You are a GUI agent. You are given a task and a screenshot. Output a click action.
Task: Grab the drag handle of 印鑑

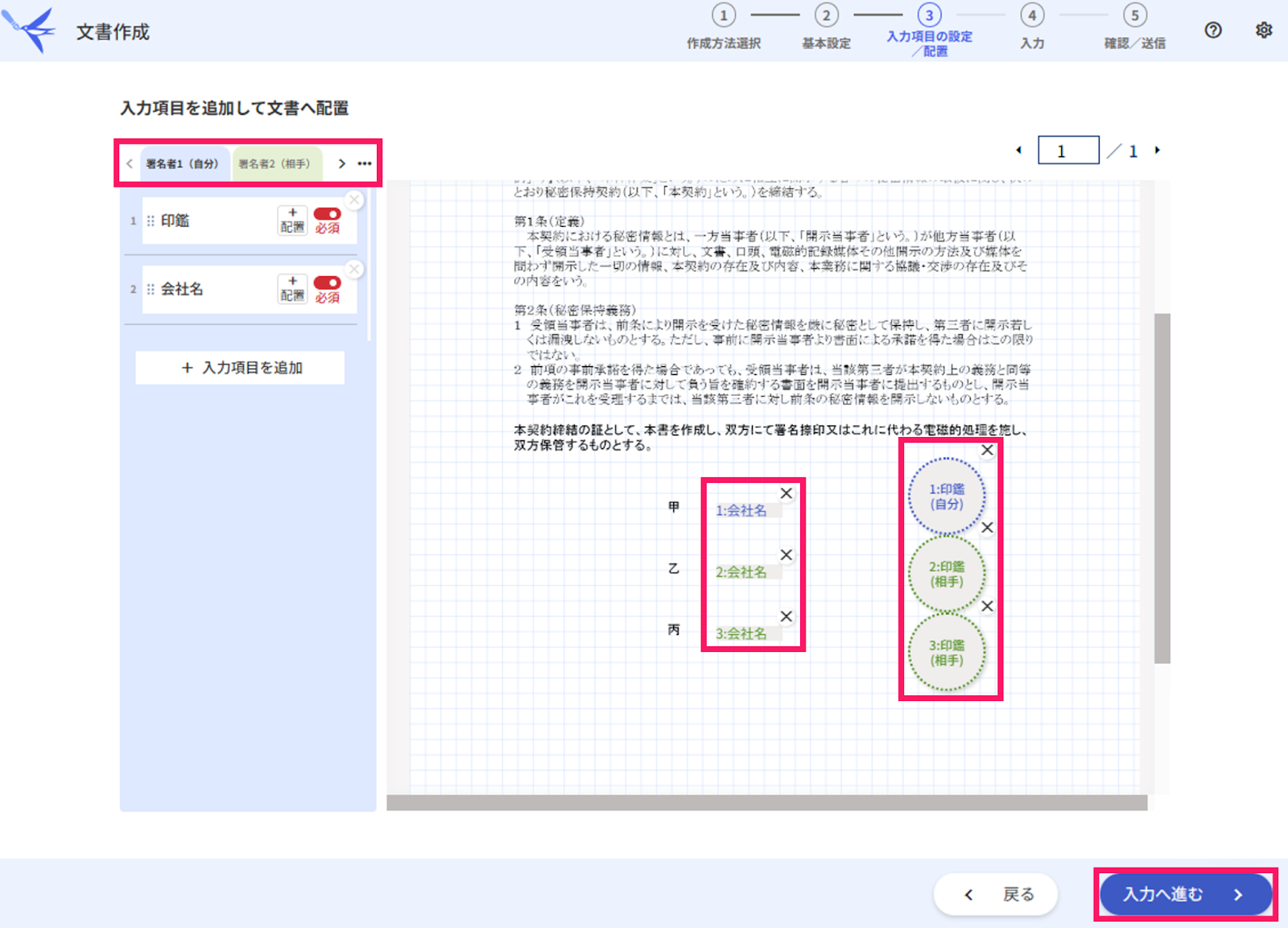coord(151,221)
